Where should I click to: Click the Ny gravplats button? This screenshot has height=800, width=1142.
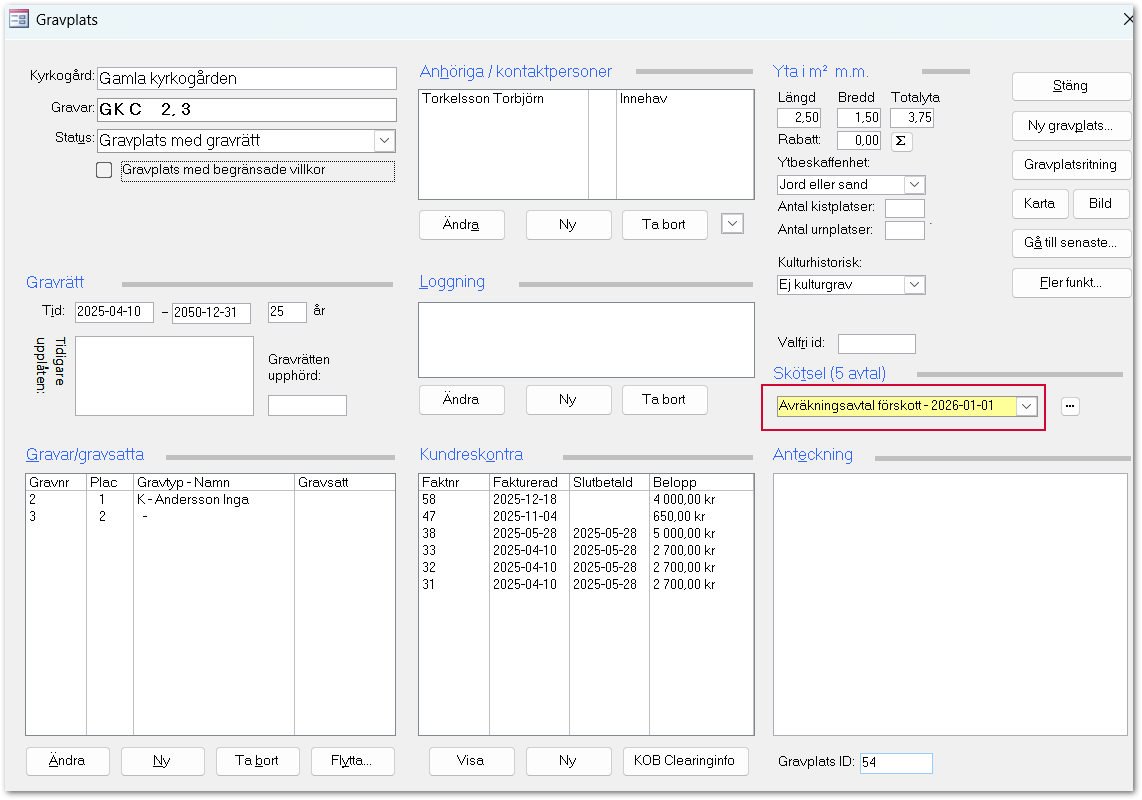coord(1069,126)
